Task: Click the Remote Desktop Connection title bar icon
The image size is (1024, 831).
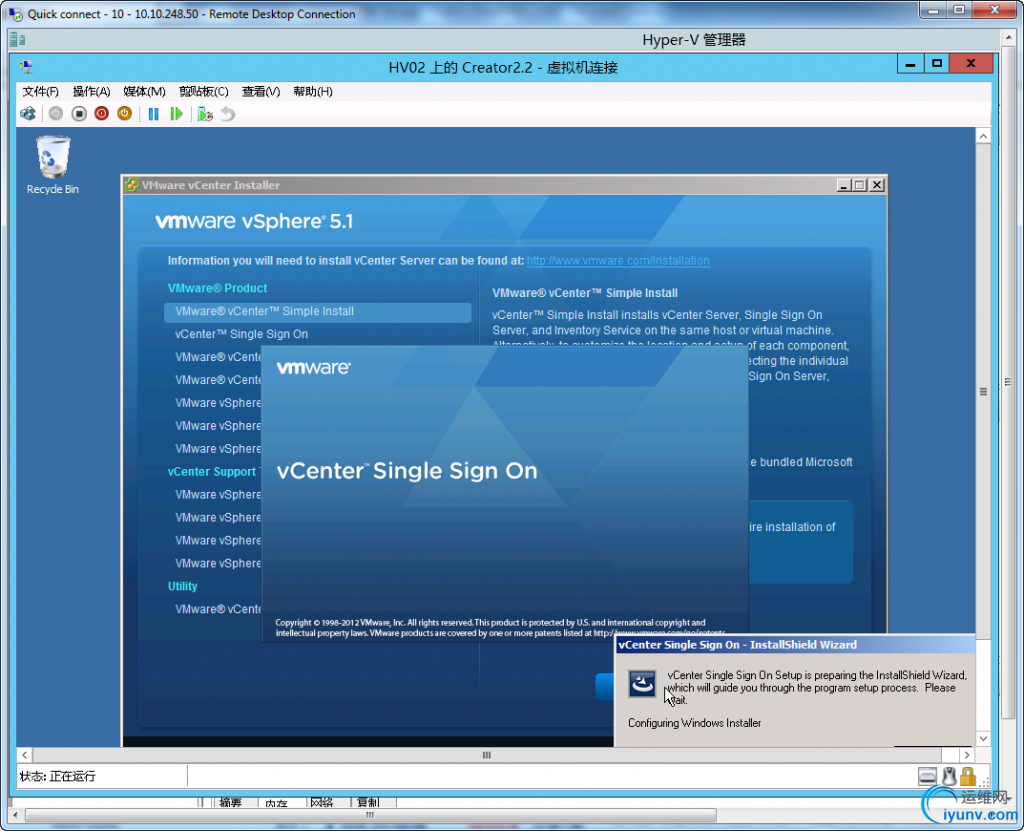Action: [x=16, y=14]
